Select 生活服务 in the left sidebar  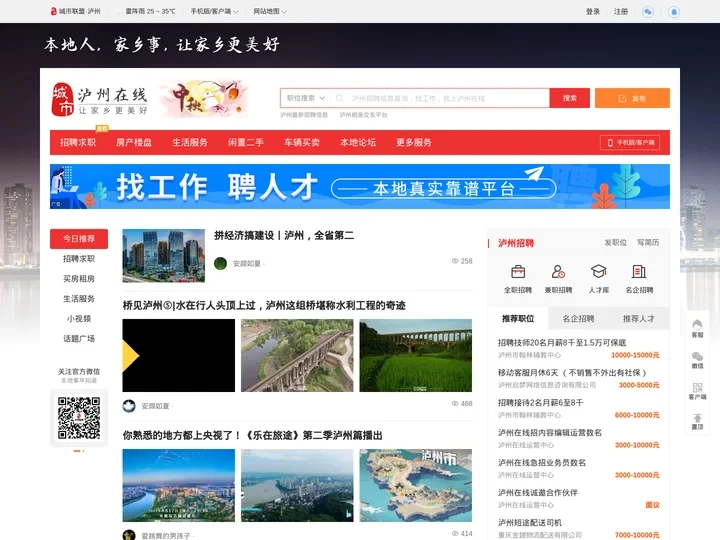[79, 299]
